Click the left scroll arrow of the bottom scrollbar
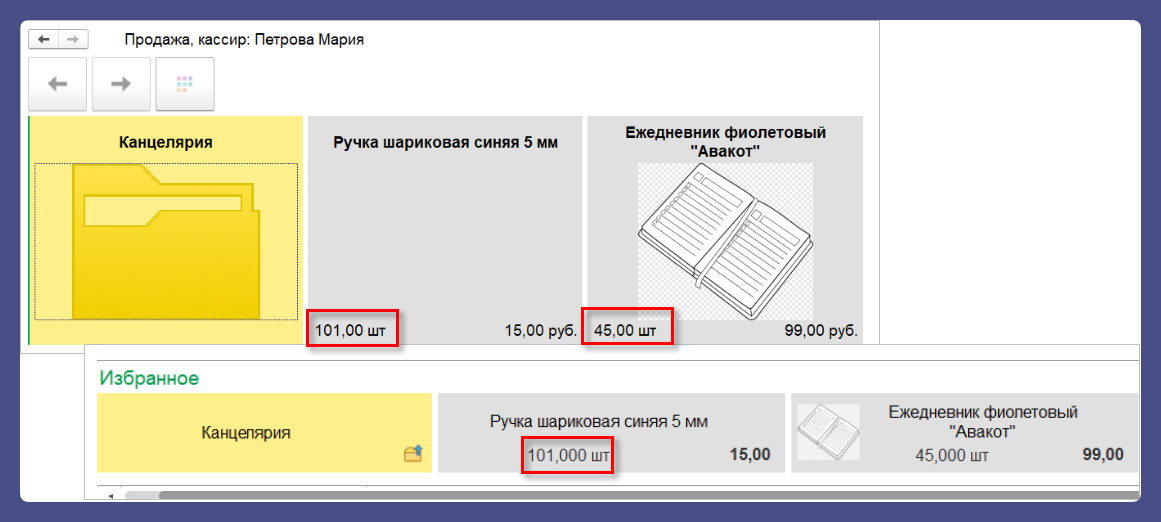 tap(113, 495)
